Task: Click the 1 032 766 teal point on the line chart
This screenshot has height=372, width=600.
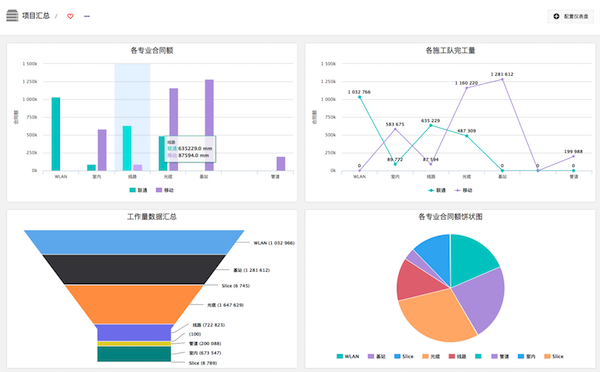Action: [x=359, y=97]
